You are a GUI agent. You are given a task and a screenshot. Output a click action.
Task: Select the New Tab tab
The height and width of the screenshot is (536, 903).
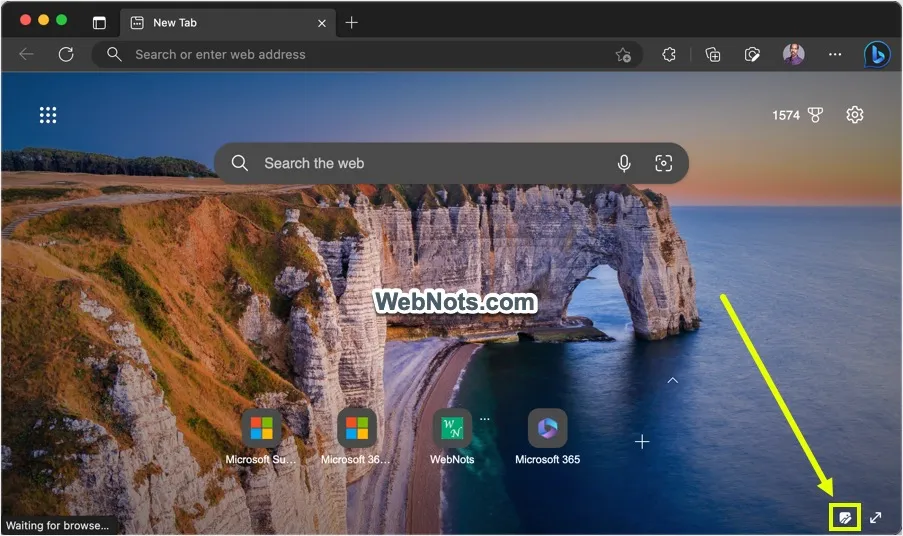[227, 23]
